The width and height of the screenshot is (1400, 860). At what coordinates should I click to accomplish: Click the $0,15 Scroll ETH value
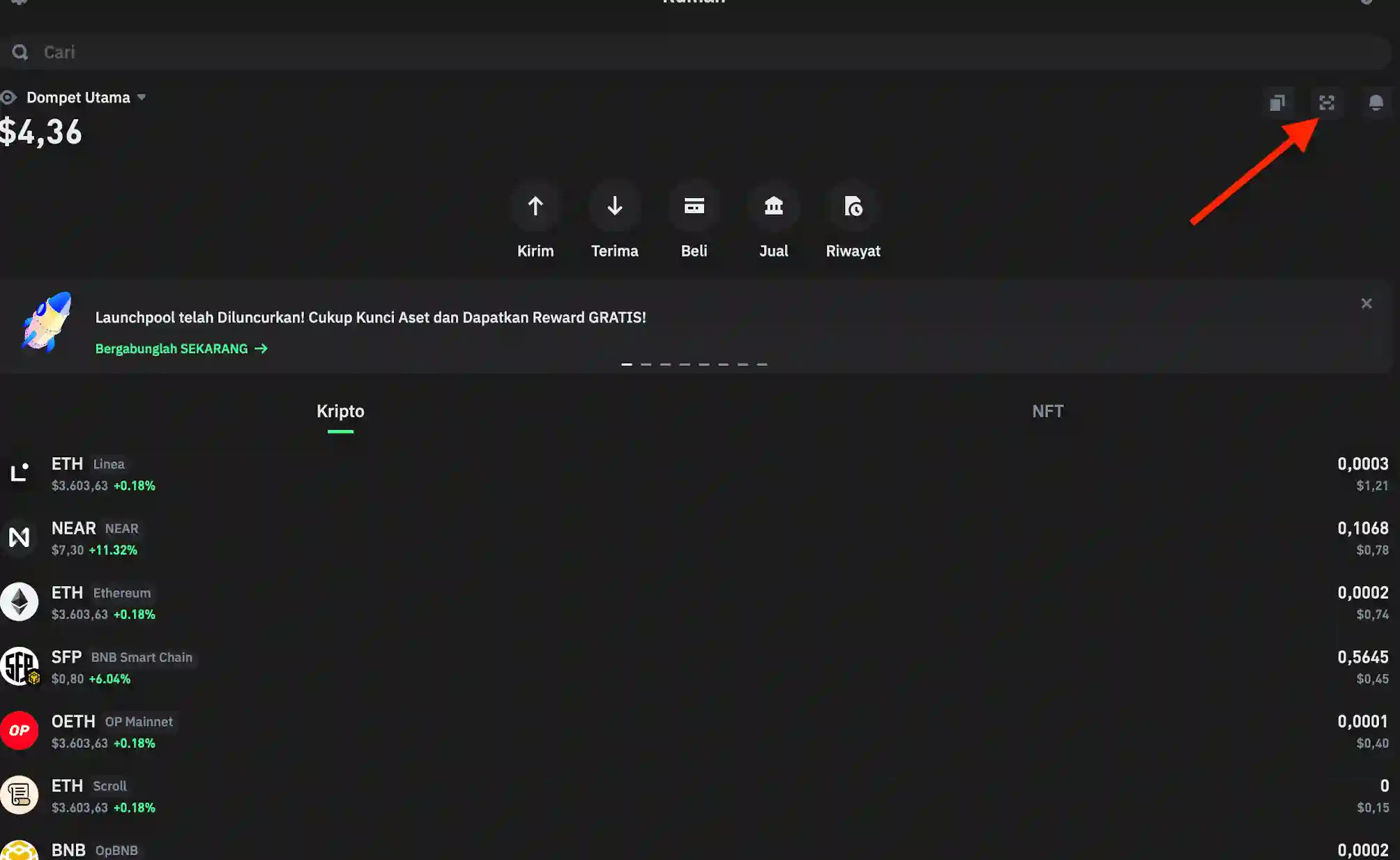[x=1372, y=808]
